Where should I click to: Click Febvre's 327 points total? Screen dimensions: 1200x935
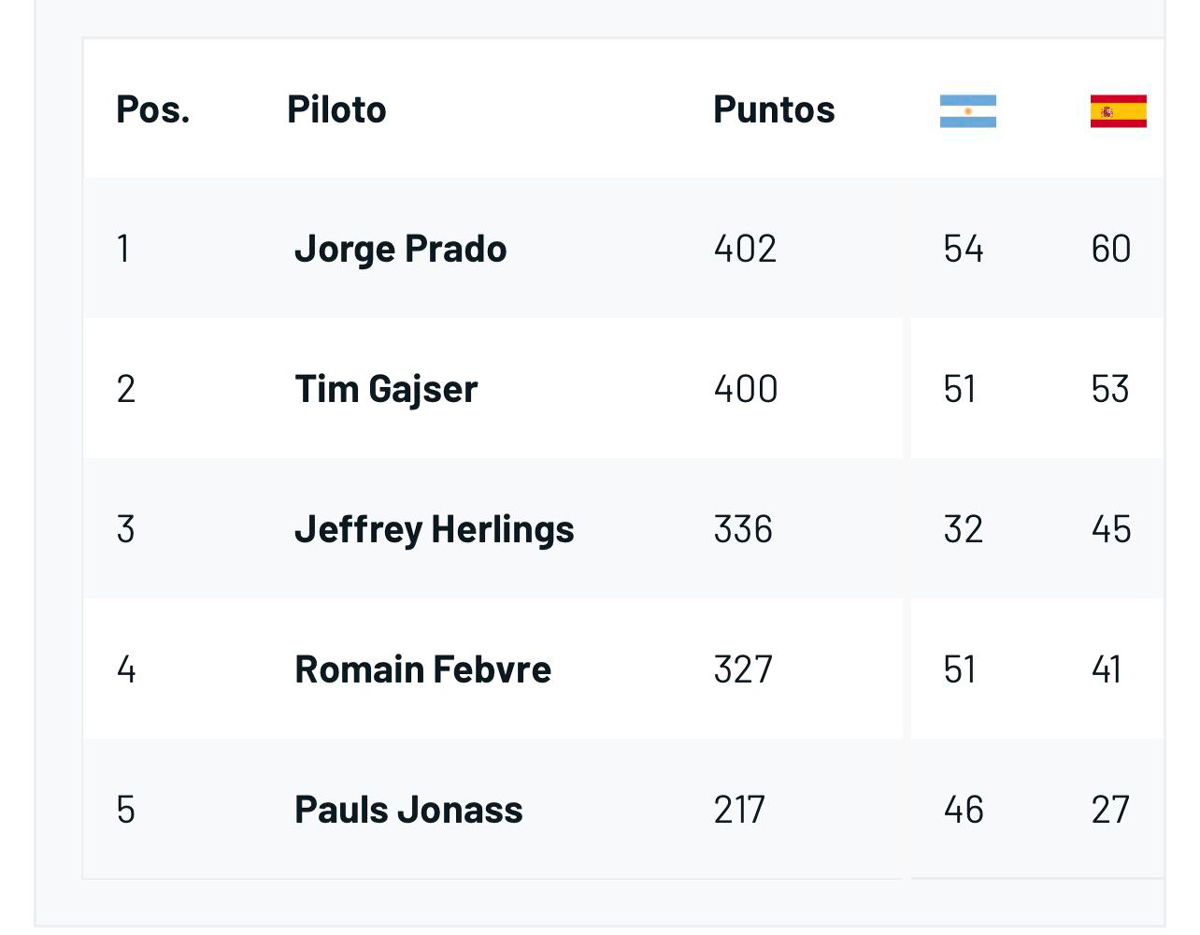click(x=743, y=669)
